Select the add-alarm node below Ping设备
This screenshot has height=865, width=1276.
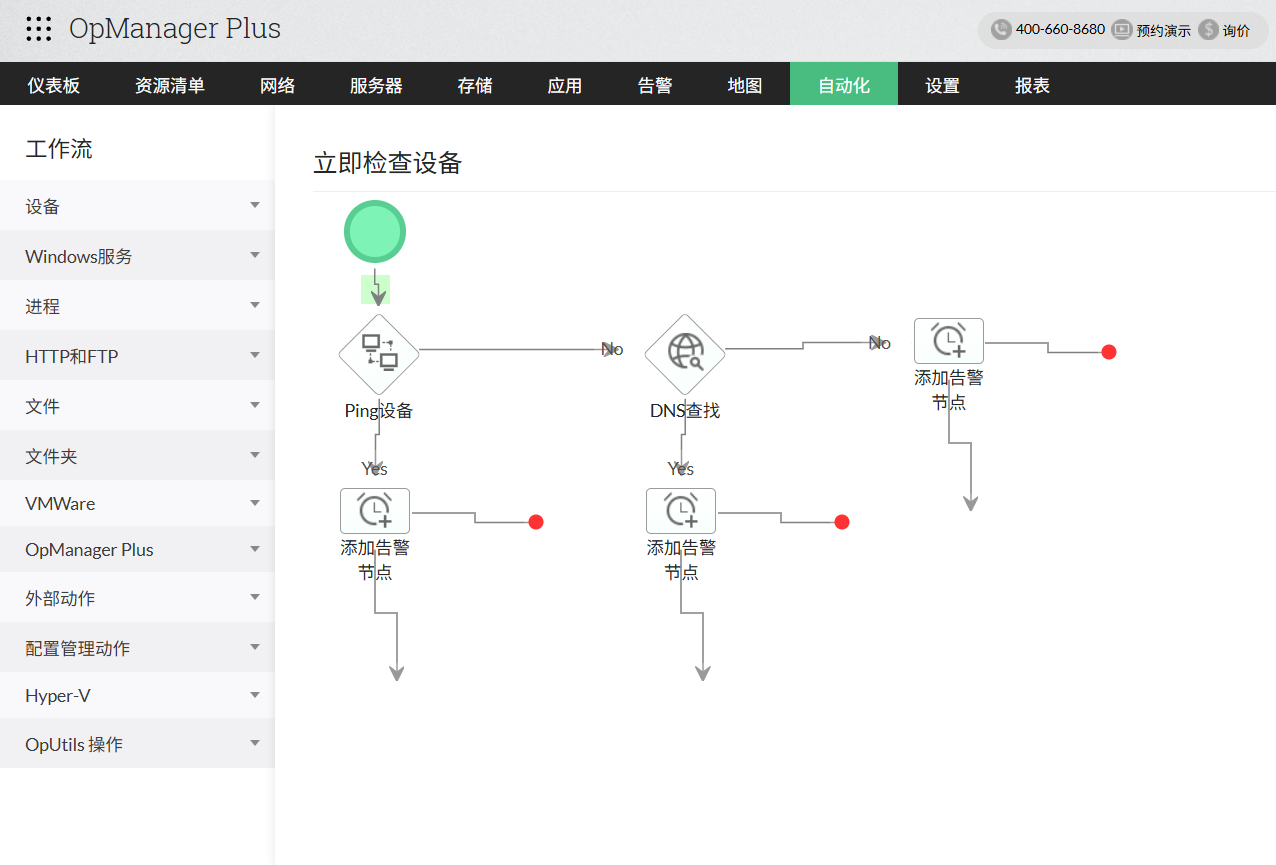tap(375, 511)
